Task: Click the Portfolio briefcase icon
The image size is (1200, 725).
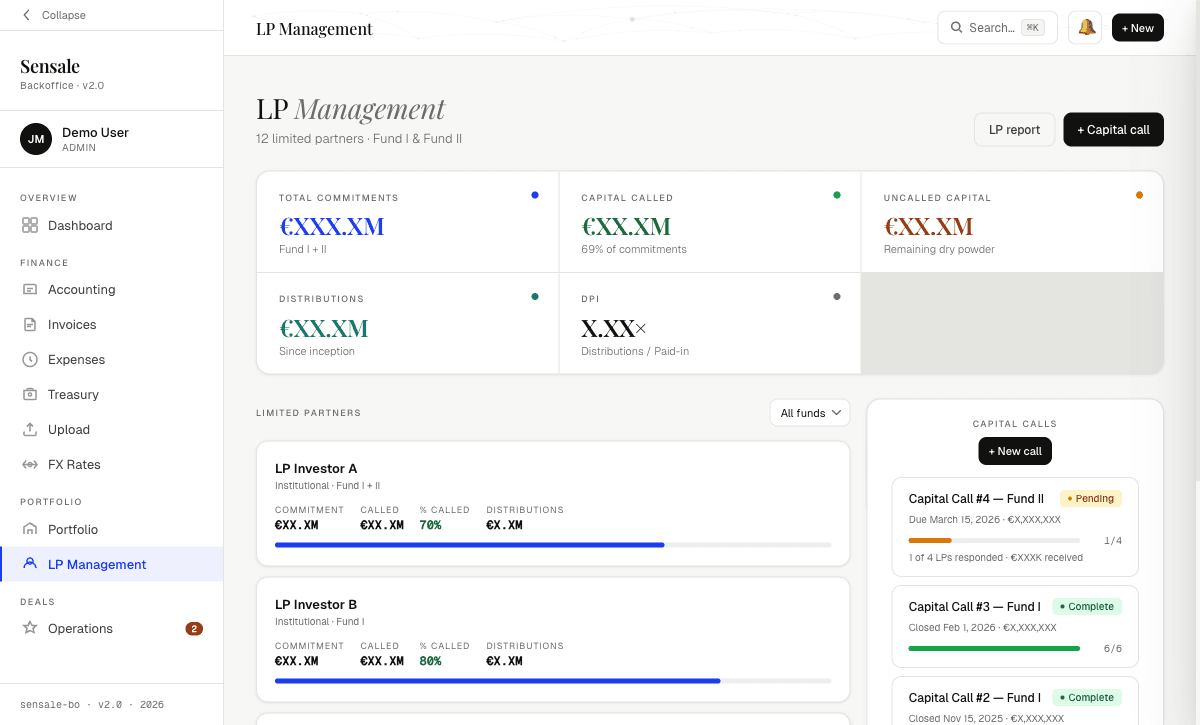Action: [x=31, y=529]
